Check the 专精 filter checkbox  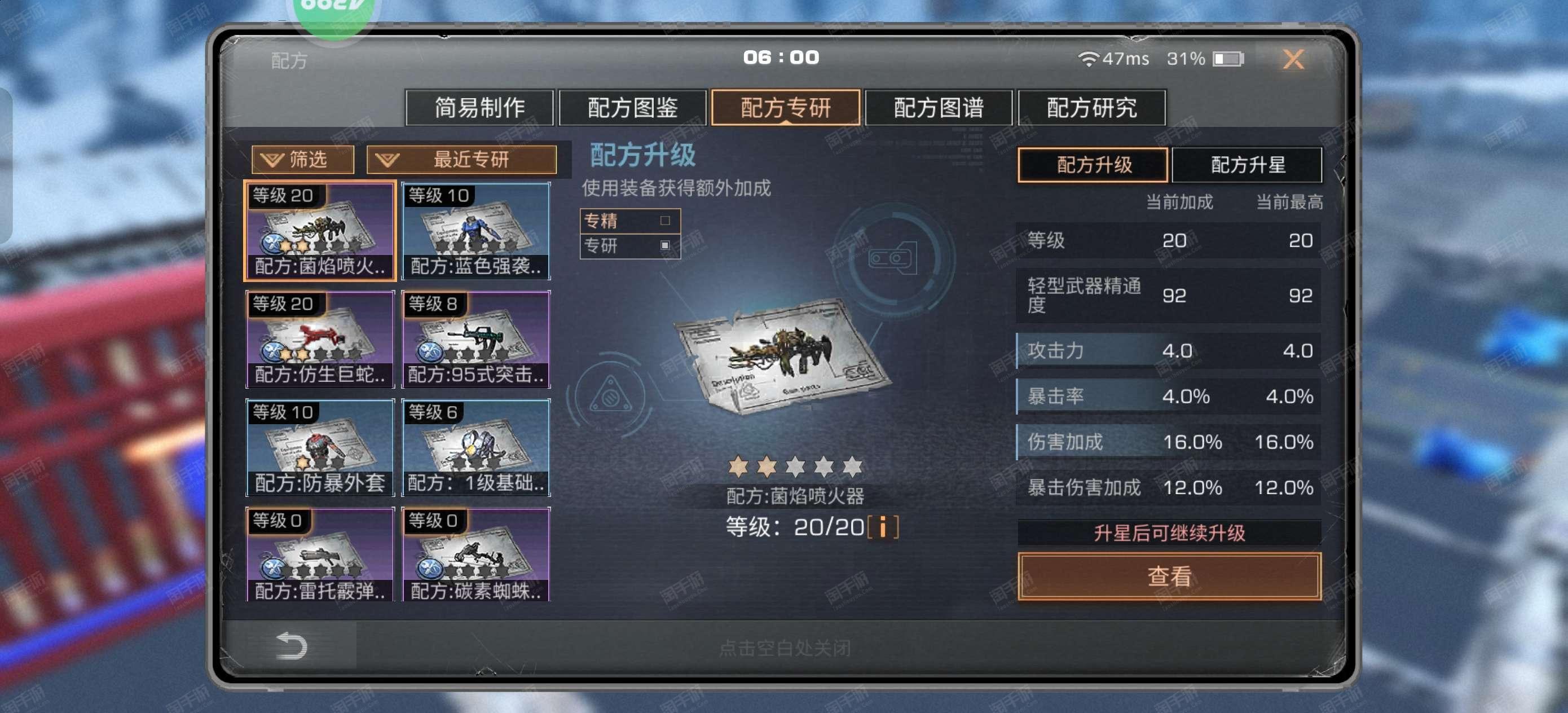[x=664, y=221]
